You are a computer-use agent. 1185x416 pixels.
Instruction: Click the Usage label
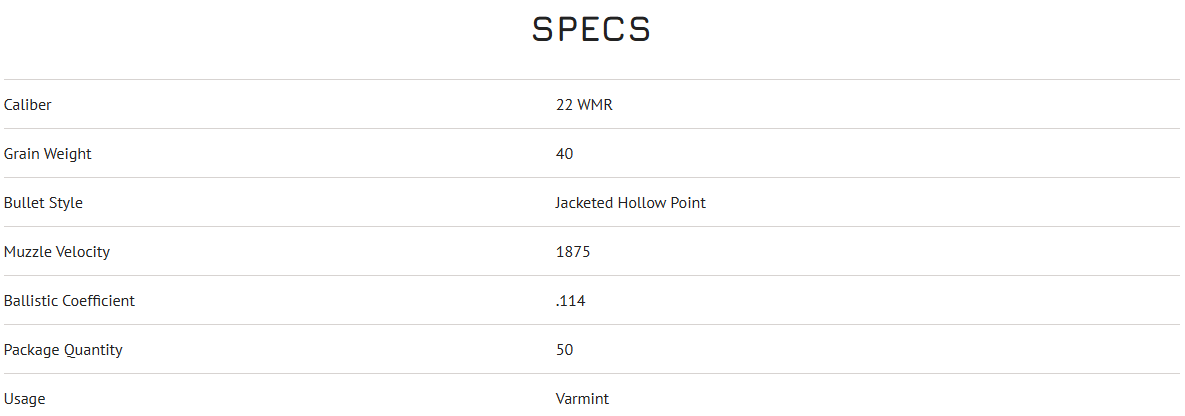pos(25,399)
